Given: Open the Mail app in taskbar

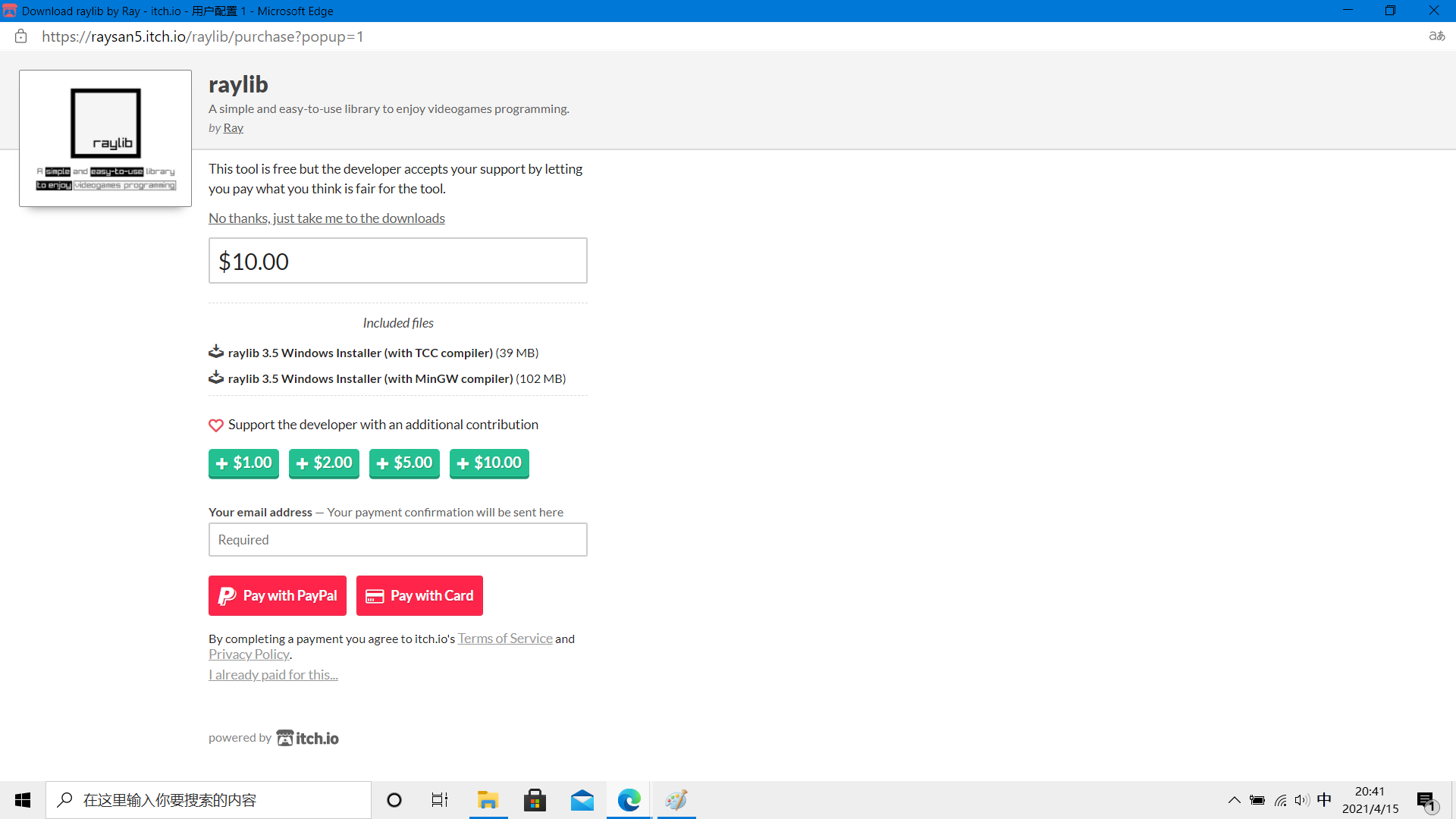Looking at the screenshot, I should click(x=582, y=800).
